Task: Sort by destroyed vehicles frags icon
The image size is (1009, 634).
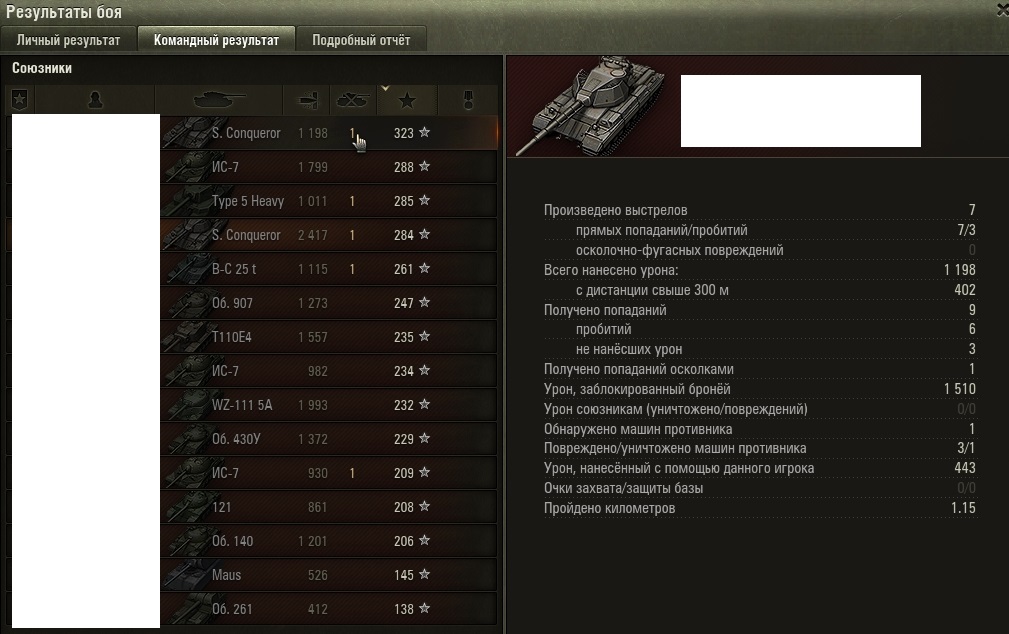Action: (353, 100)
